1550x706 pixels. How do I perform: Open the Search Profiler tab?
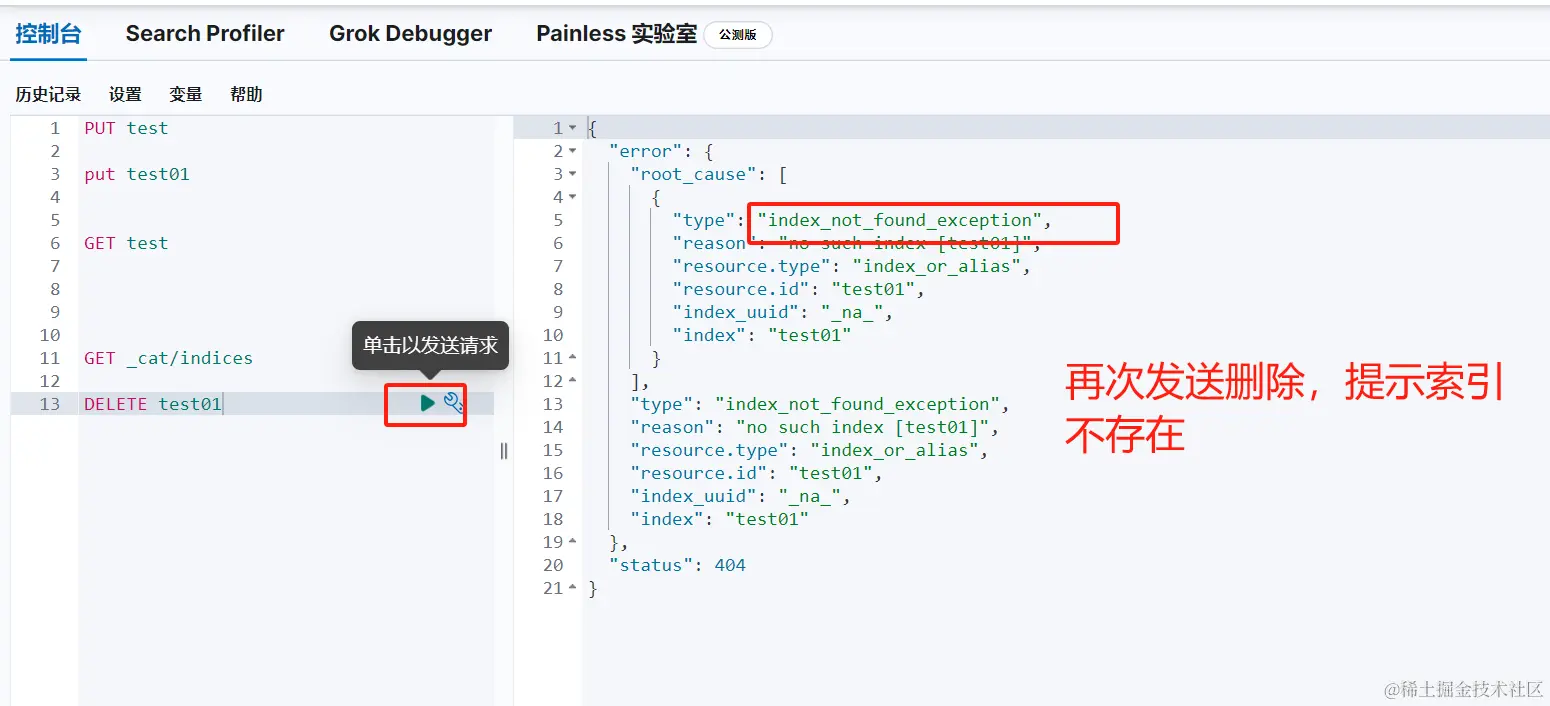[x=205, y=33]
